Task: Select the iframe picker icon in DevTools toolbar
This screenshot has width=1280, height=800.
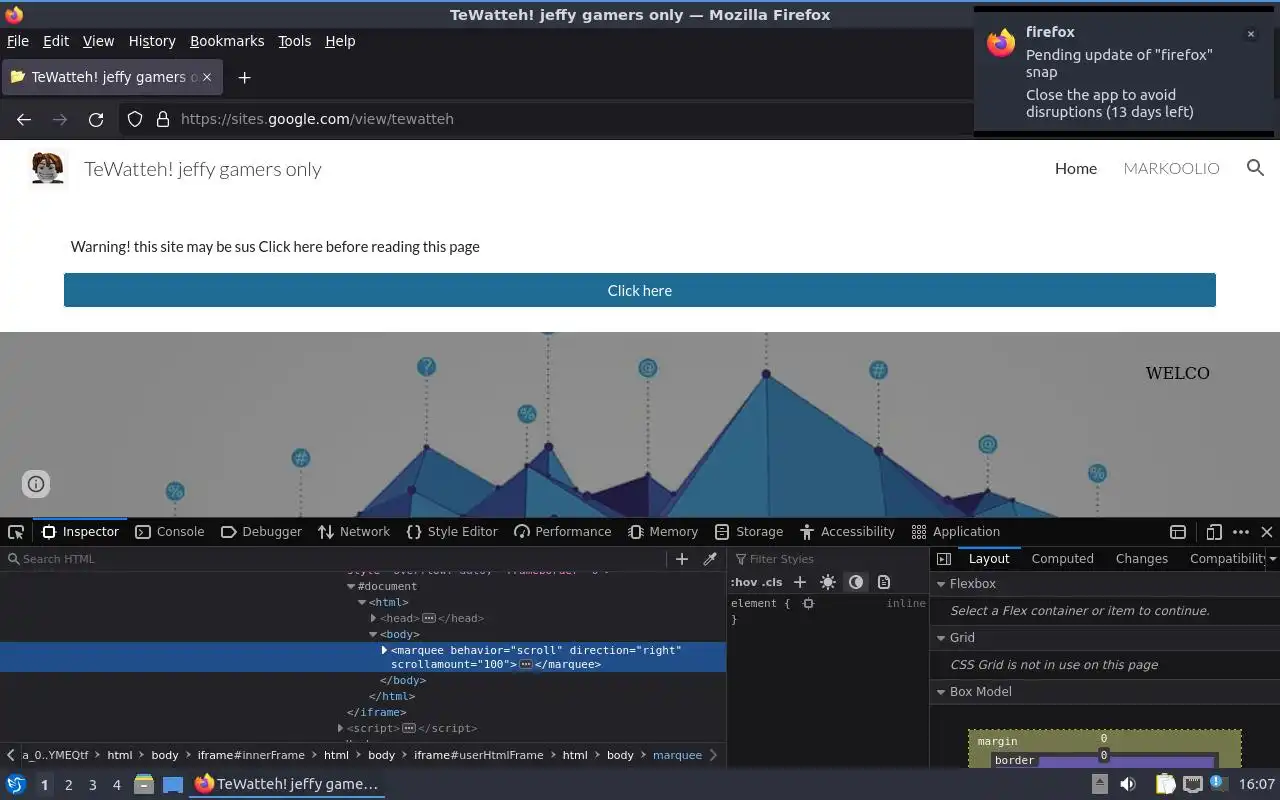Action: [x=1178, y=532]
